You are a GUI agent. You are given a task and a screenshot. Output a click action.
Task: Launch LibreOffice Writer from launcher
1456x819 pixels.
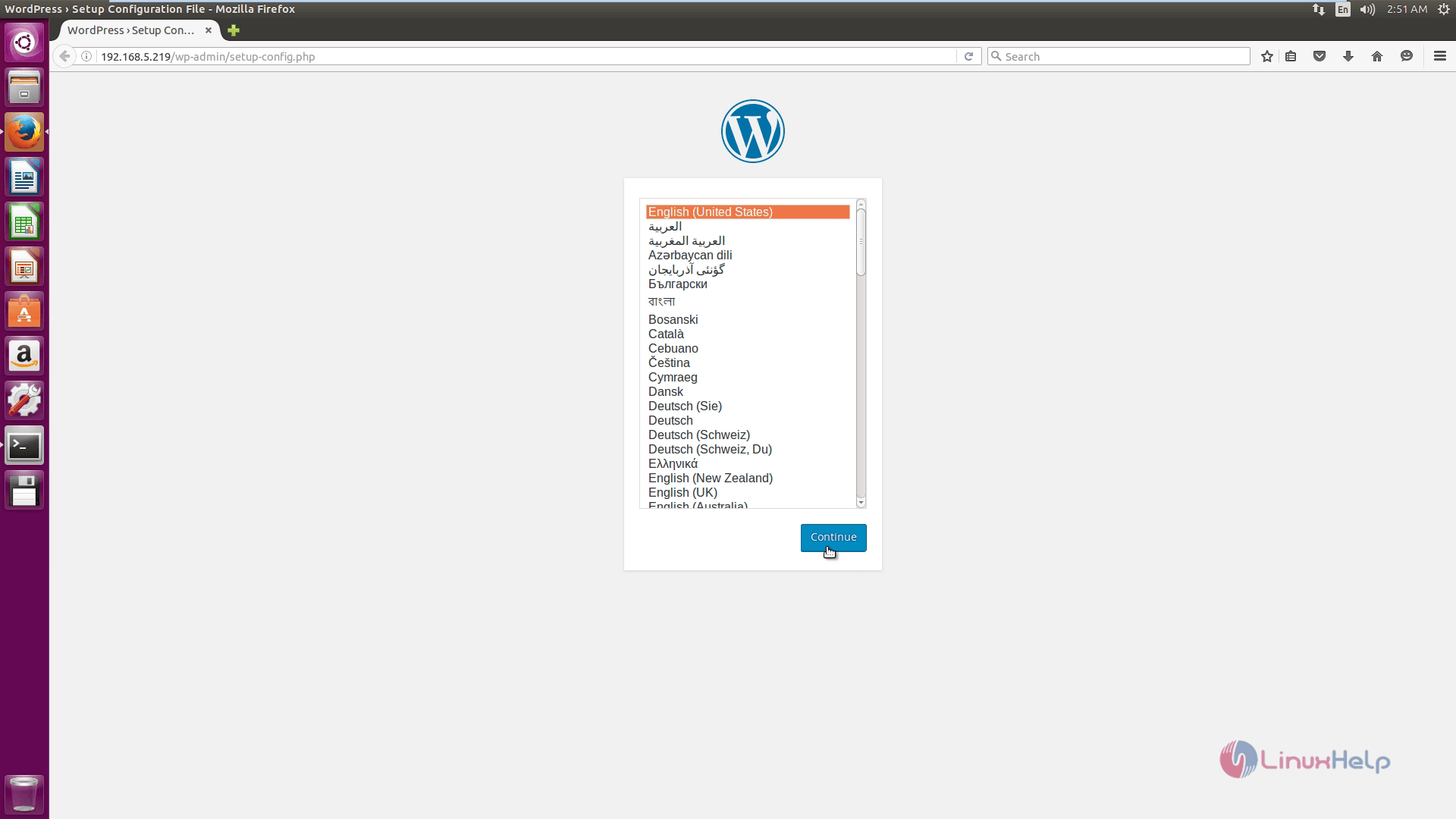click(x=24, y=177)
